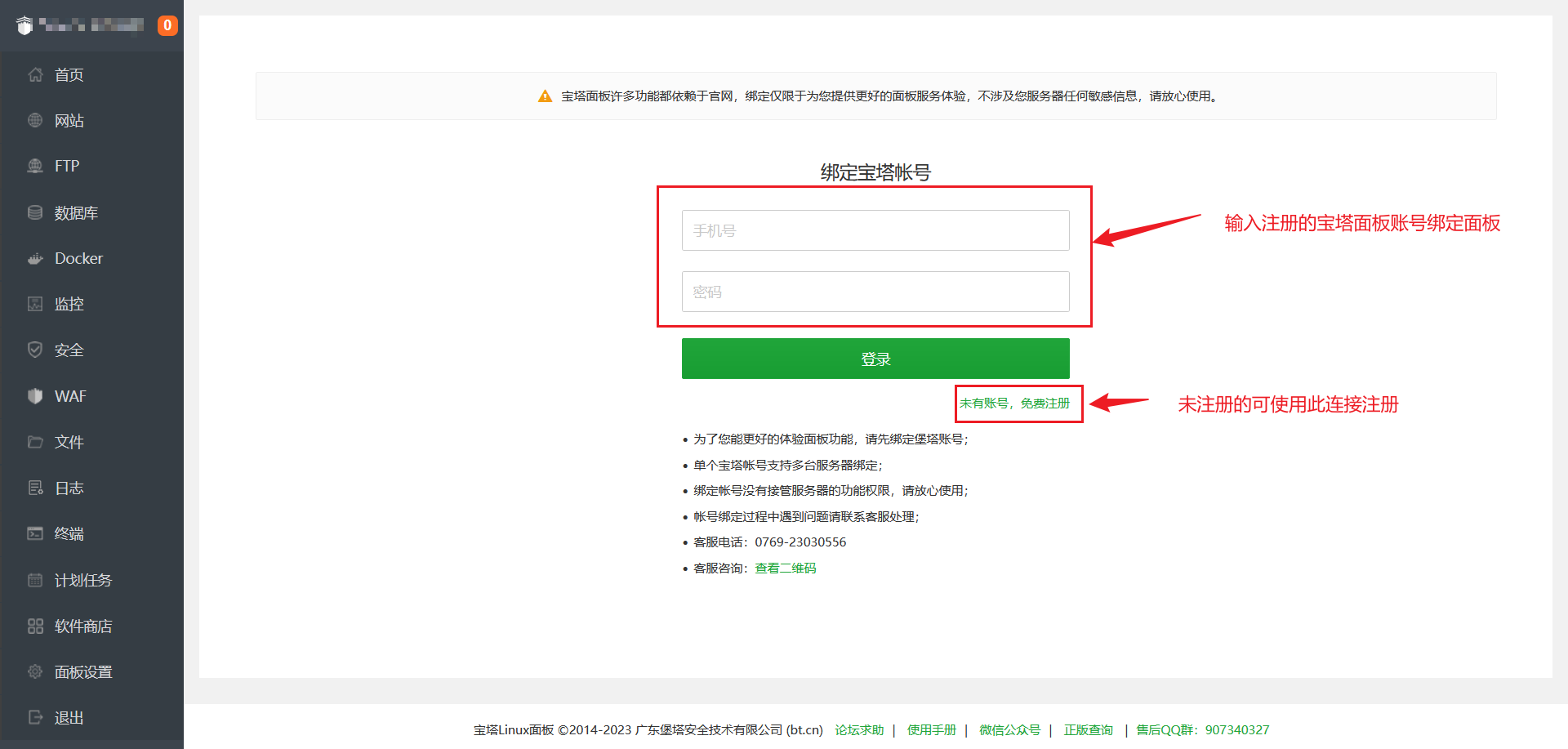Image resolution: width=1568 pixels, height=749 pixels.
Task: Click the Docker whale icon
Action: coord(35,258)
